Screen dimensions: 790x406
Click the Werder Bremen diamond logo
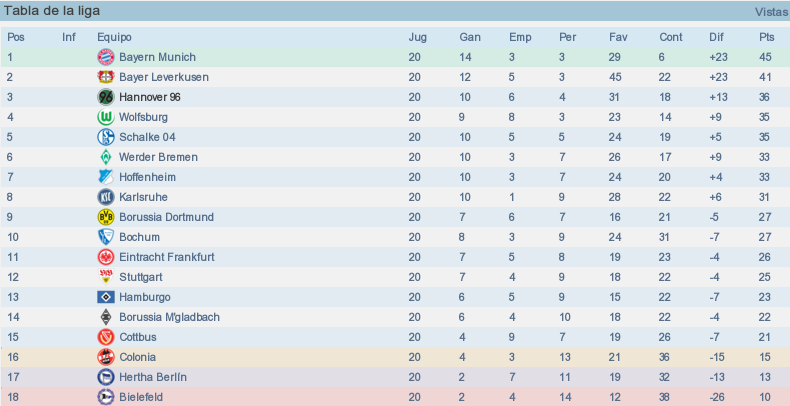pos(106,157)
